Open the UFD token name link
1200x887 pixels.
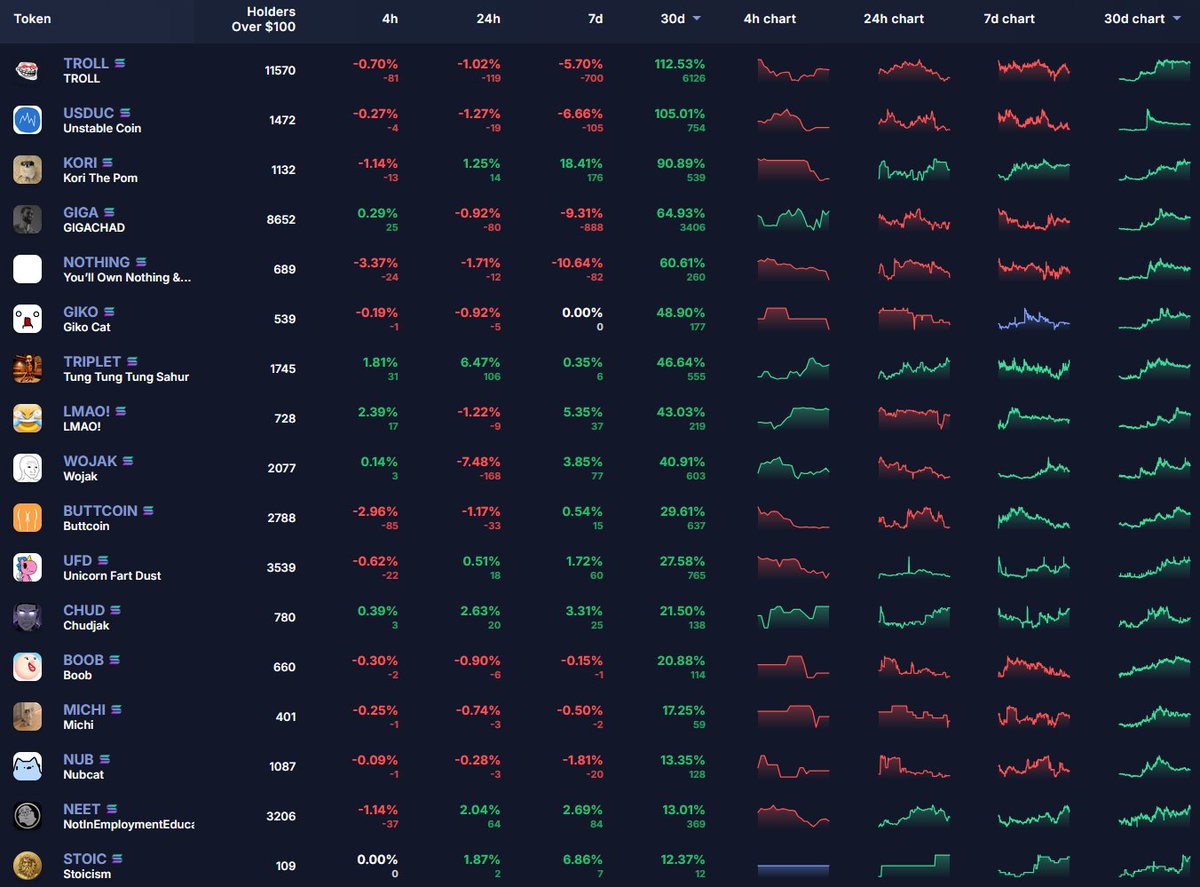[x=78, y=561]
